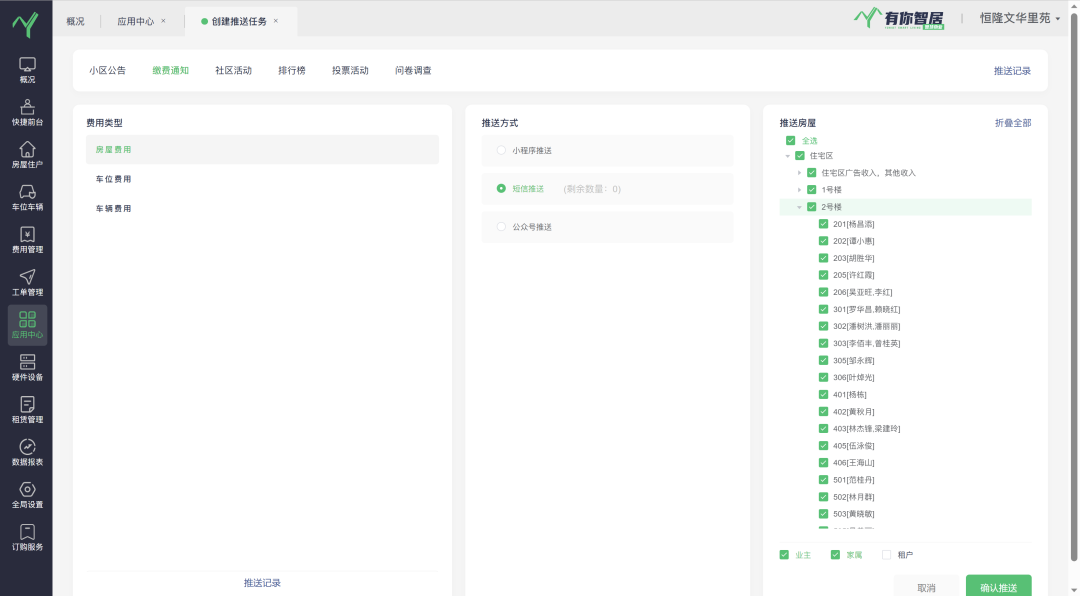This screenshot has width=1080, height=596.
Task: Enable the 租户 checkbox
Action: [x=886, y=555]
